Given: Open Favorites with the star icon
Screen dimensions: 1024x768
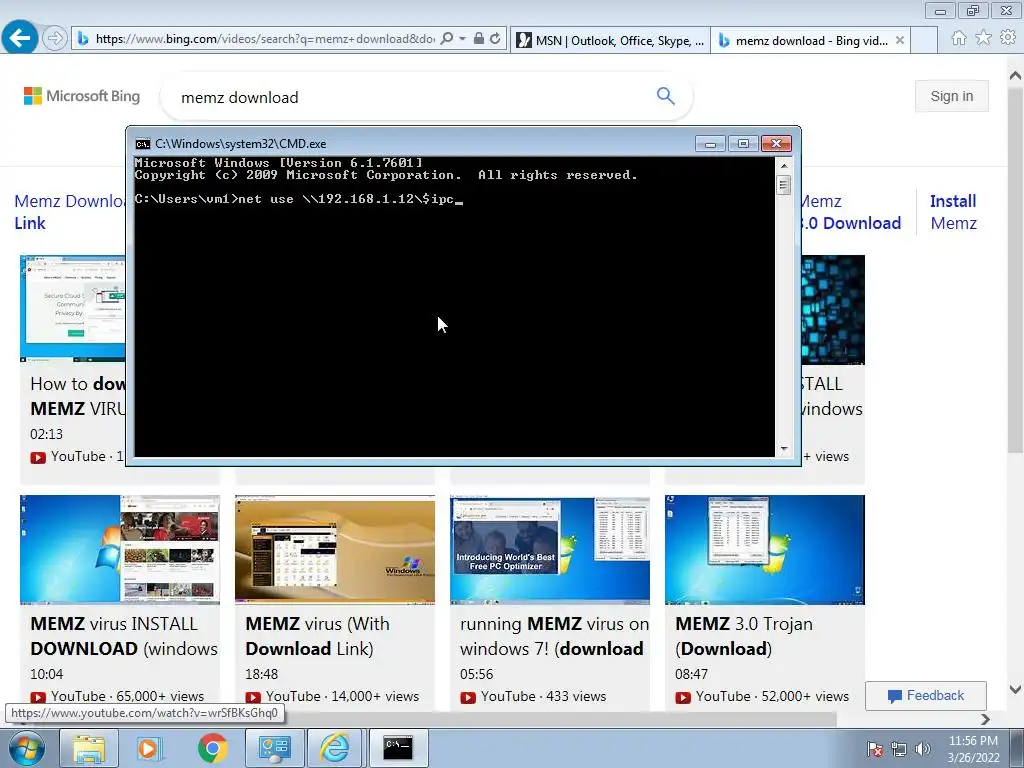Looking at the screenshot, I should 984,38.
